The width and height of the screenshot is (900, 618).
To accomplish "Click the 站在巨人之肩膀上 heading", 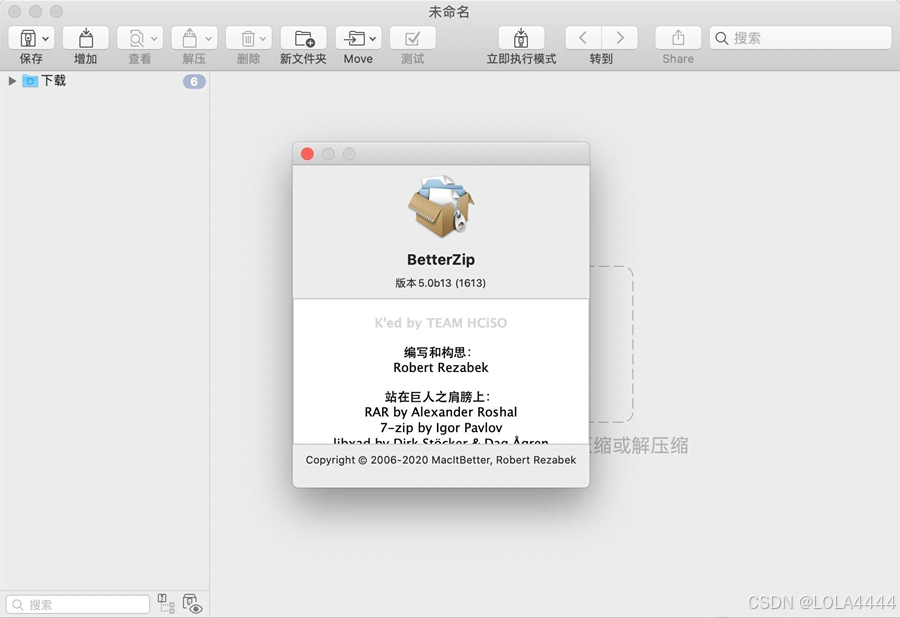I will point(437,397).
